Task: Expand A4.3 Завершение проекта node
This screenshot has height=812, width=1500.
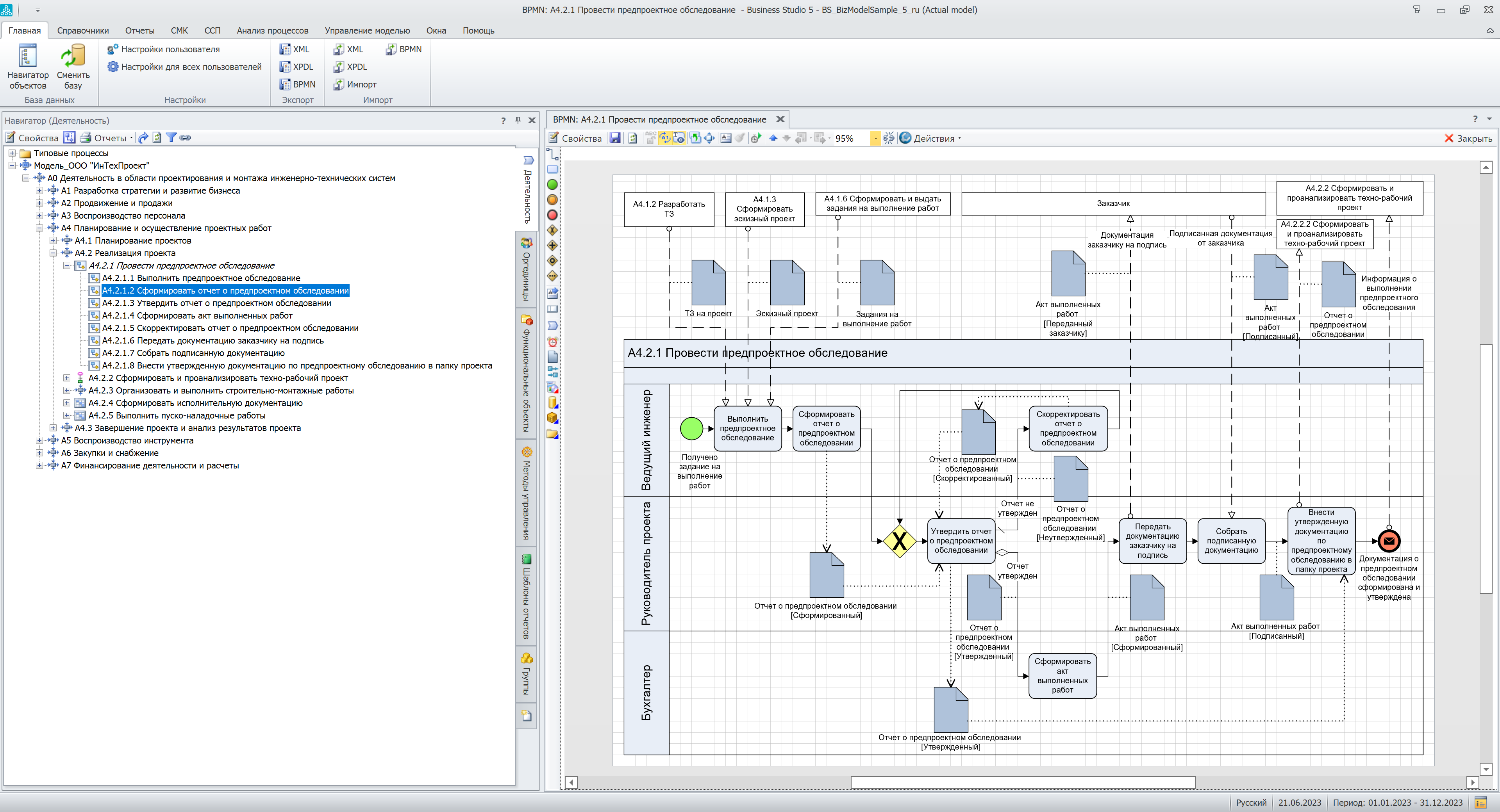Action: click(x=52, y=428)
